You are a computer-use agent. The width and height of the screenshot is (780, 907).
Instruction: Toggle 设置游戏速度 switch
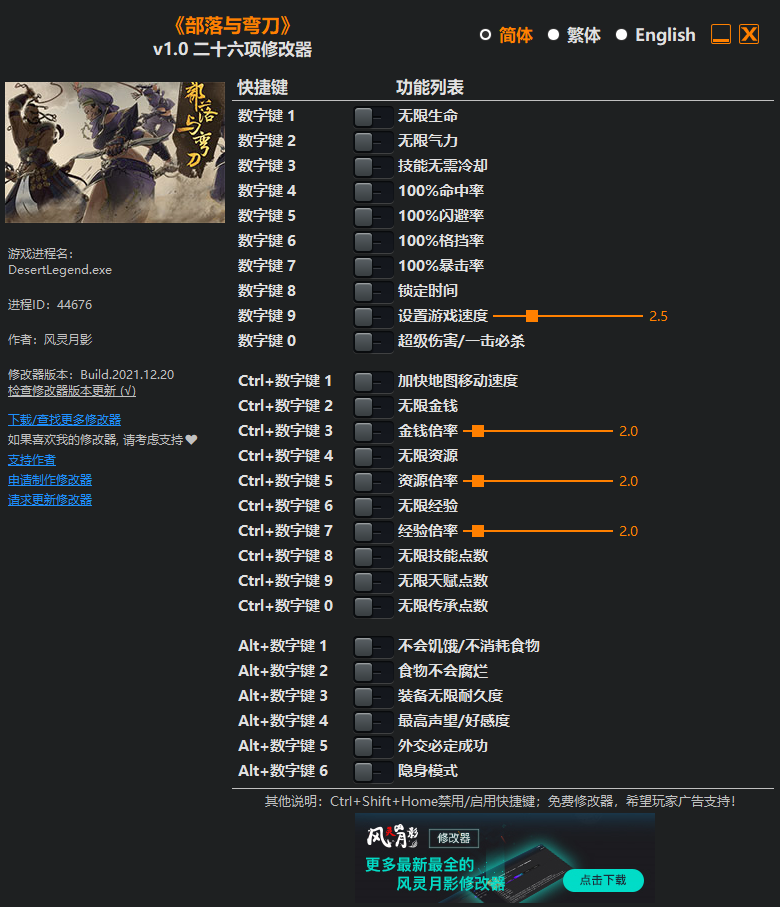click(373, 316)
